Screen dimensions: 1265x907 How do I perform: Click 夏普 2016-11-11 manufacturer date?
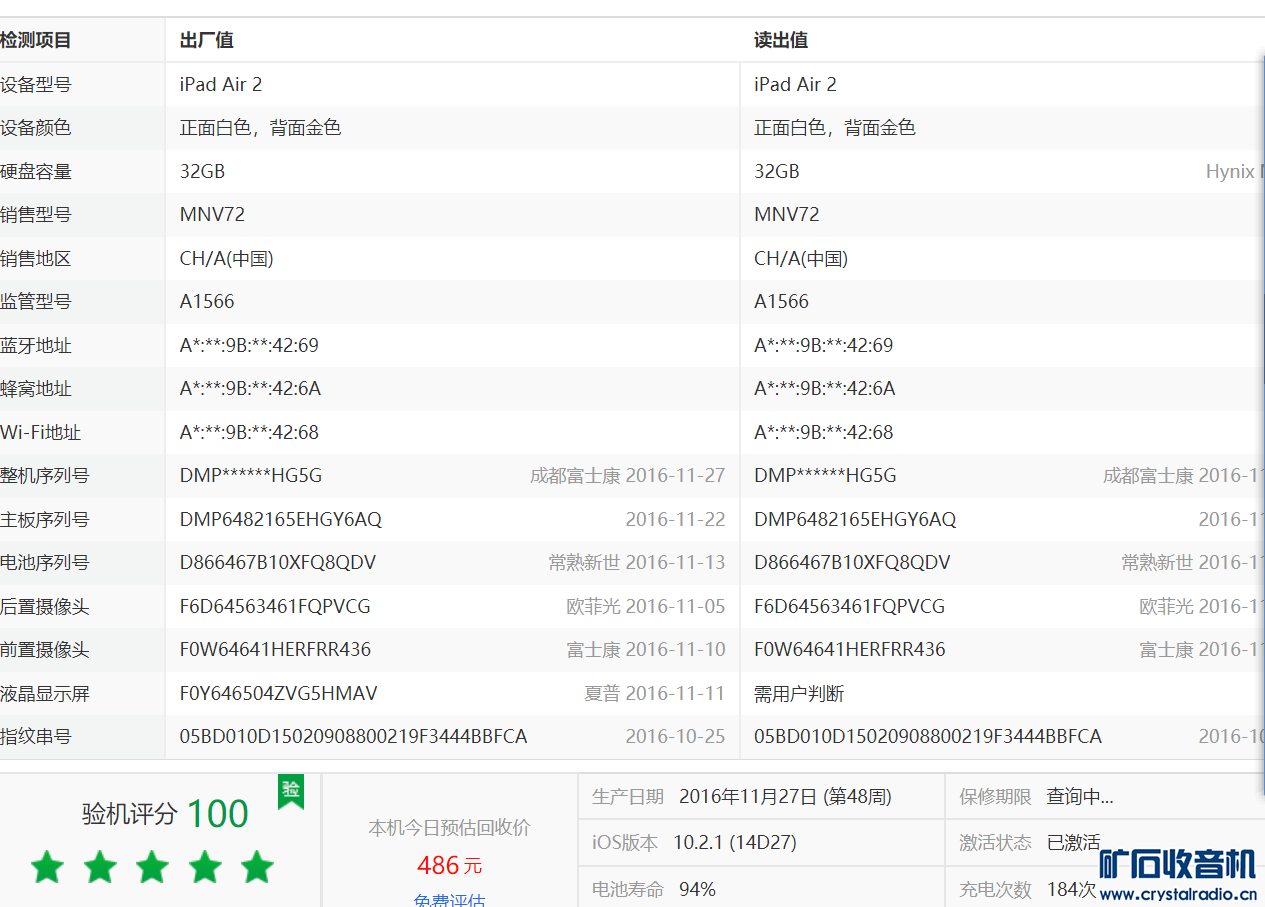[x=655, y=694]
